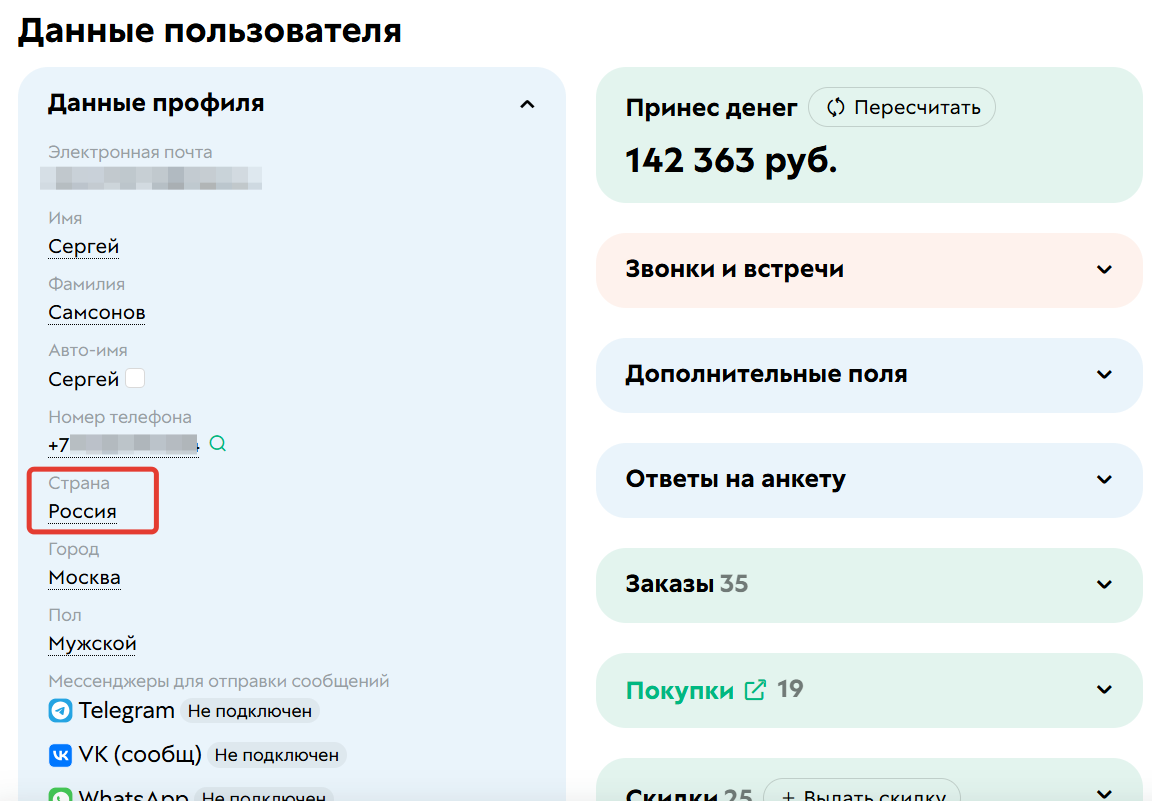Collapse the Данные профиля panel
1152x801 pixels.
[527, 103]
